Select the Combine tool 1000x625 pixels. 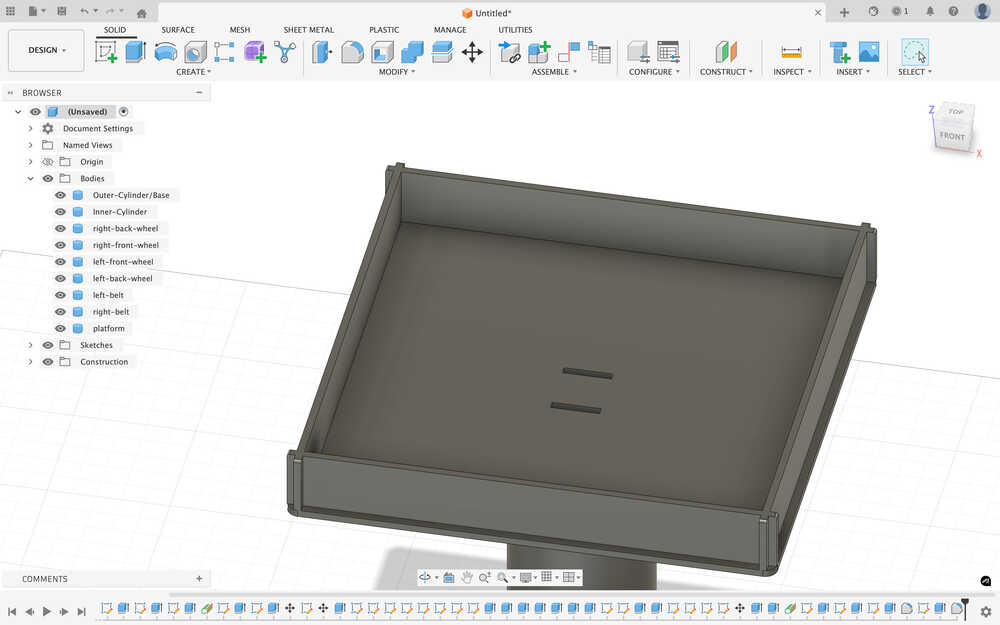(x=412, y=52)
